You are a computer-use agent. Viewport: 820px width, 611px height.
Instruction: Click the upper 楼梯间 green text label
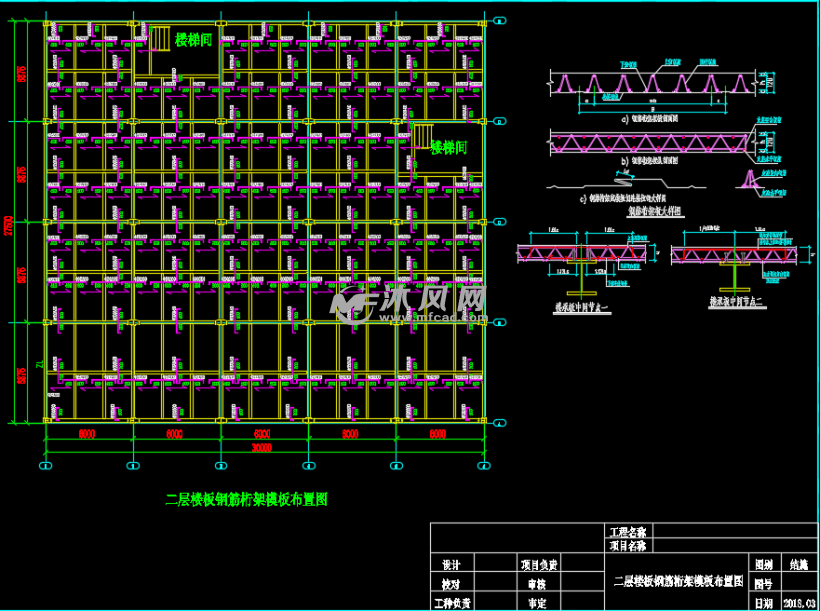(194, 40)
